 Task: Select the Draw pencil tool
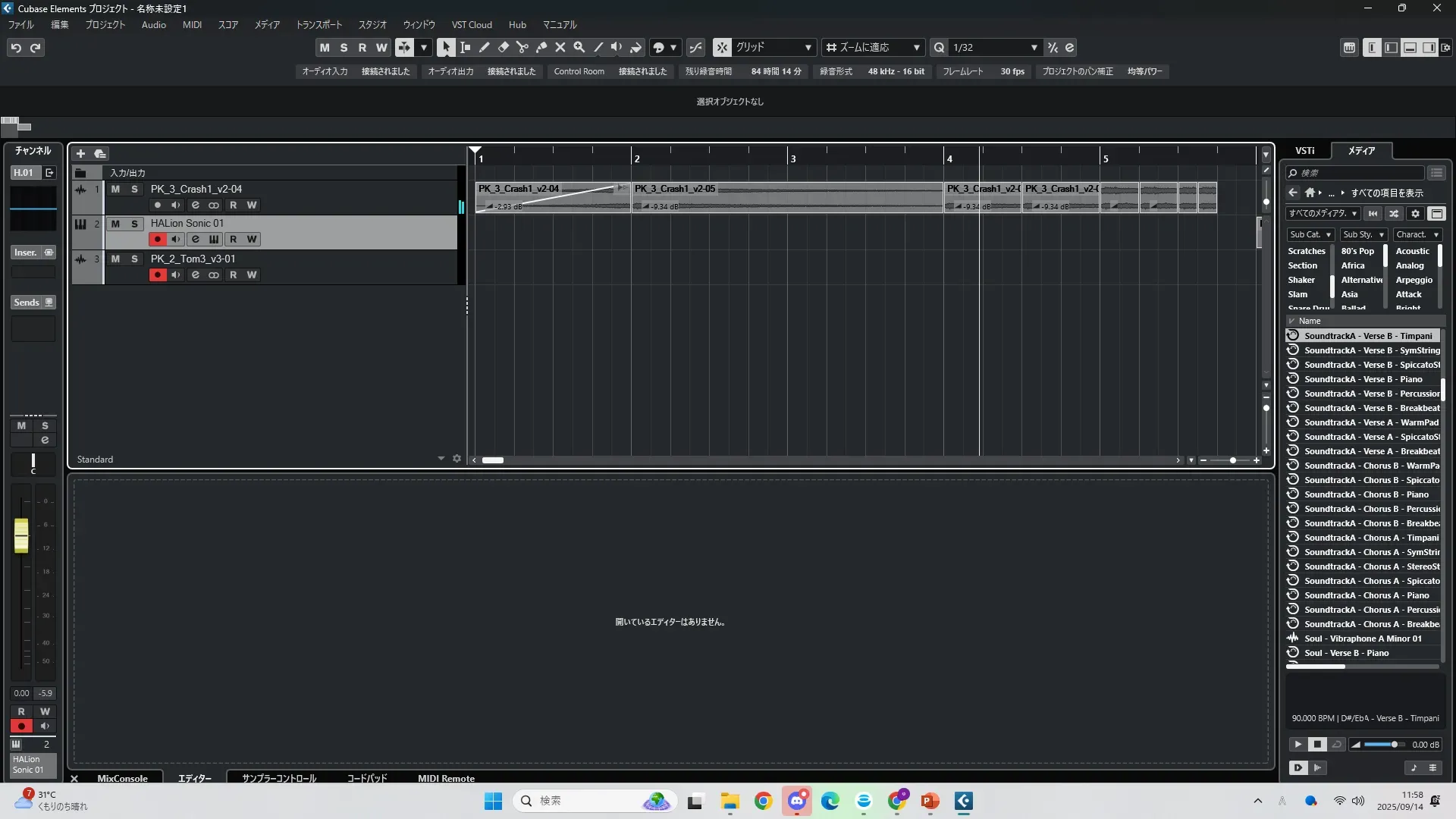(484, 48)
